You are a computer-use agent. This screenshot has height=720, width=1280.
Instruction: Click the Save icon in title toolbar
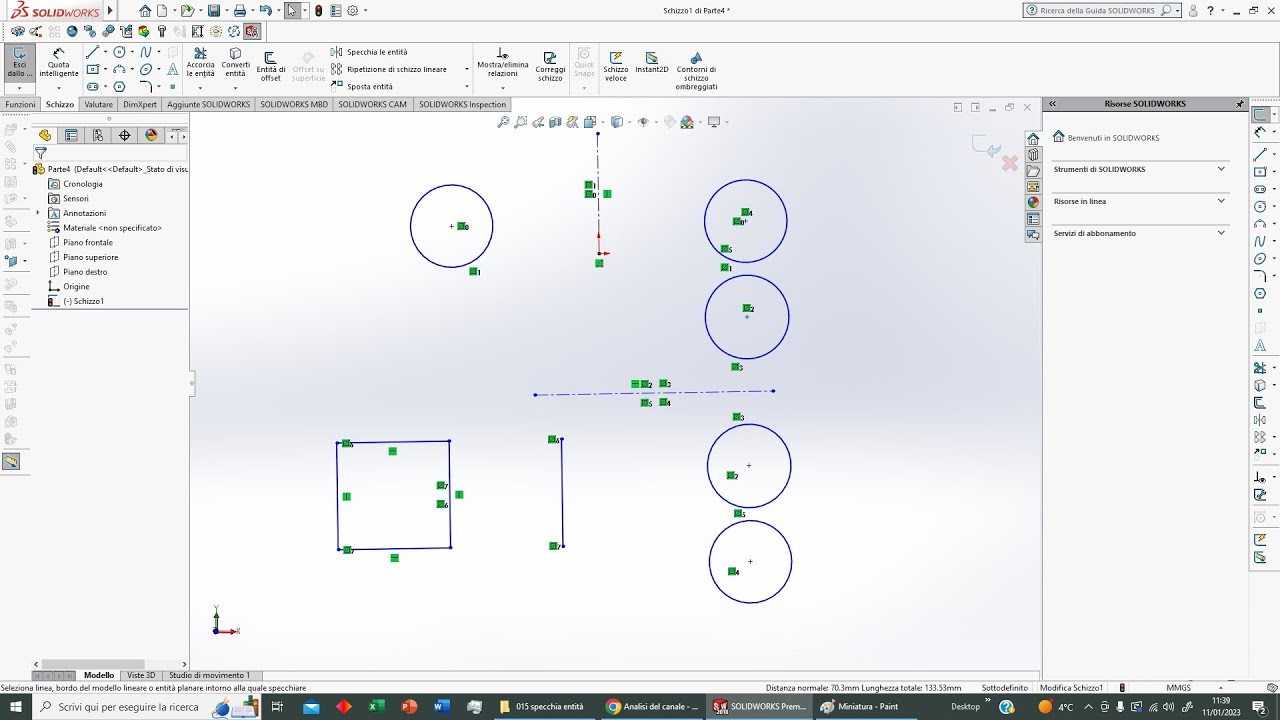(214, 11)
